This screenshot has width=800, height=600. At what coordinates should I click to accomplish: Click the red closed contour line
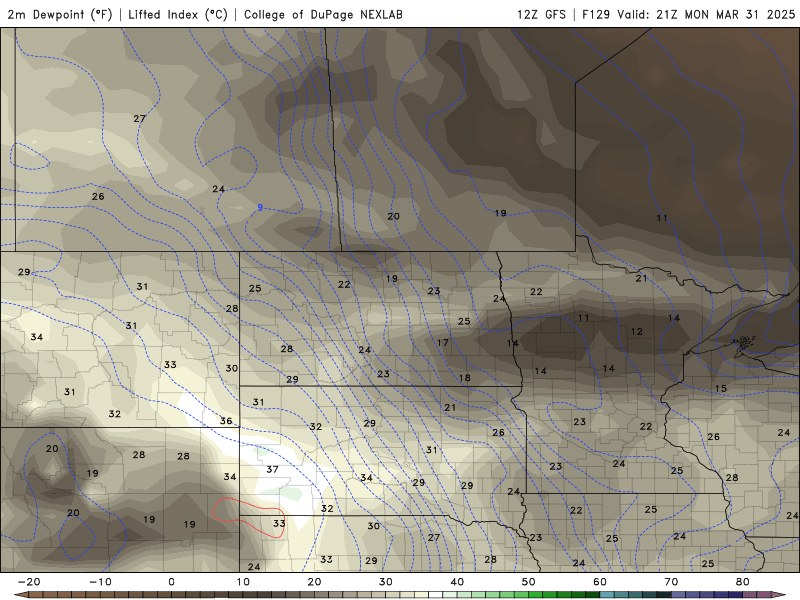248,516
